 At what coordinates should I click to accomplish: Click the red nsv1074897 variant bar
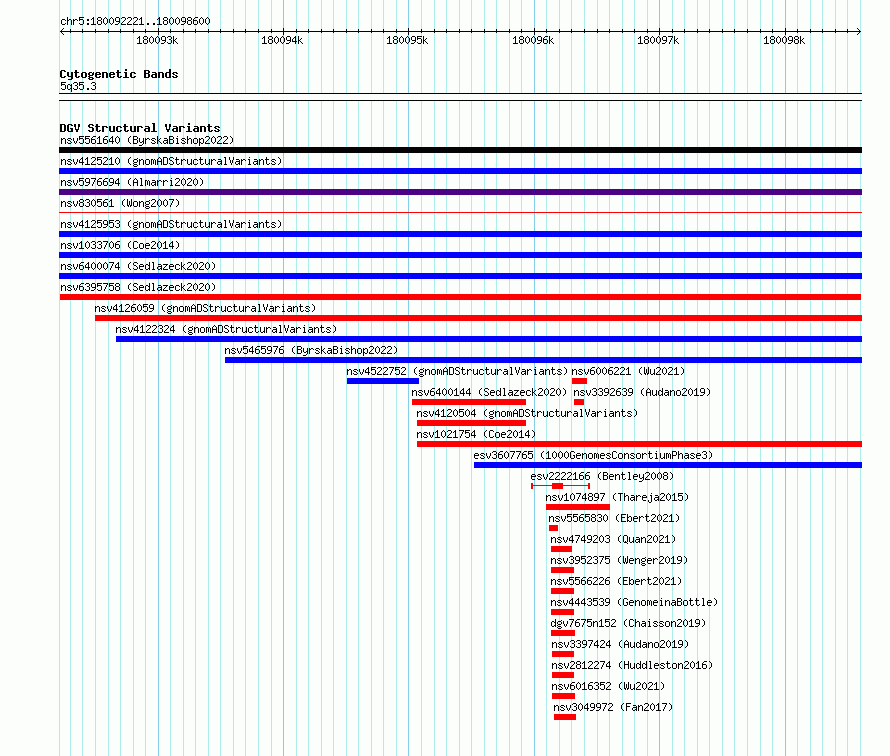point(578,507)
